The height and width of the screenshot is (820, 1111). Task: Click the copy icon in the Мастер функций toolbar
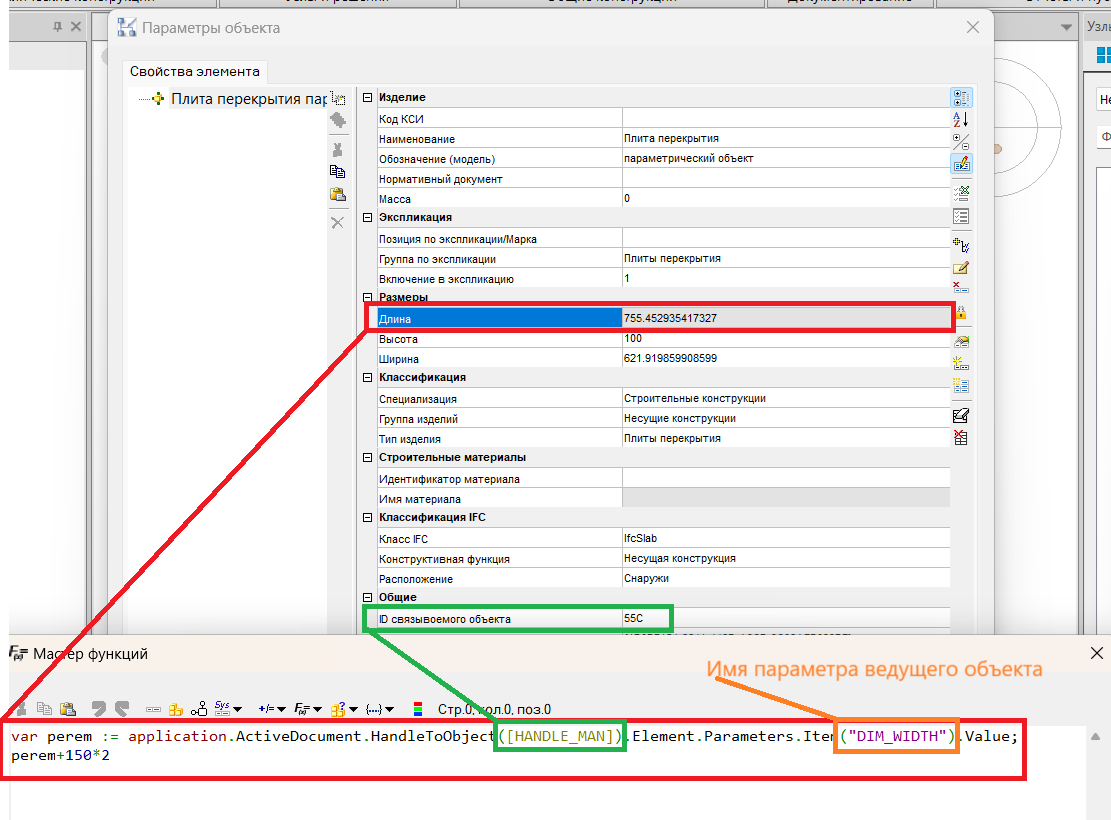44,709
